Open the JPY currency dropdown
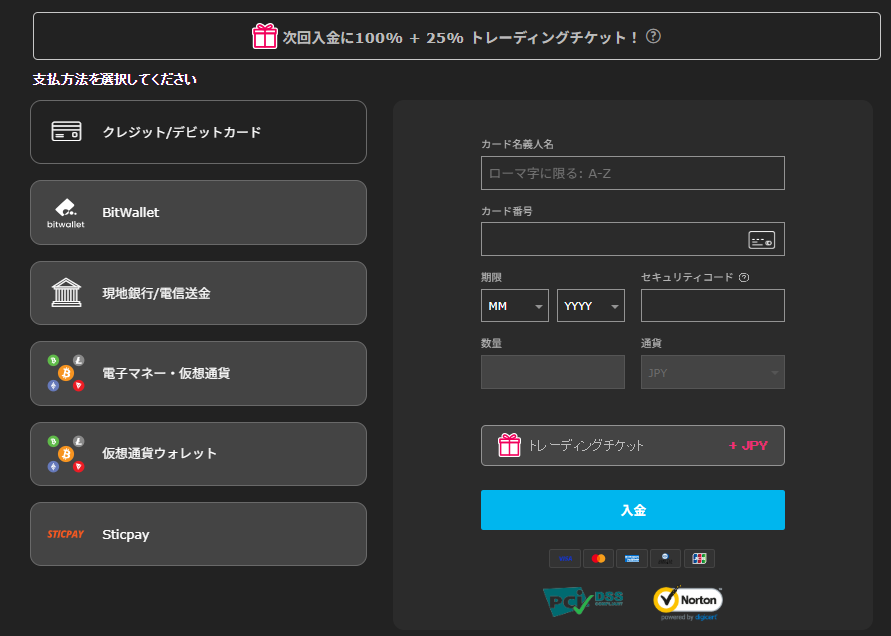 point(712,373)
